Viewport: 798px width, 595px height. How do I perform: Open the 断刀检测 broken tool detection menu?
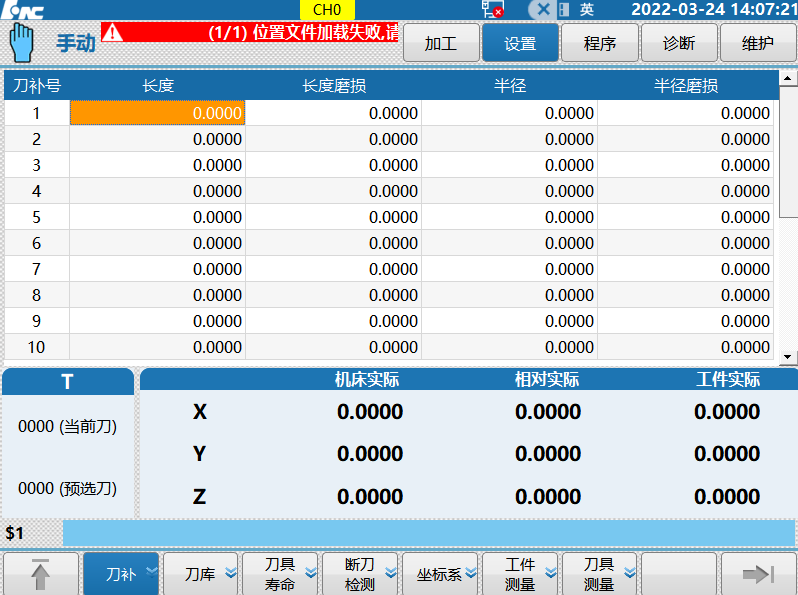tap(361, 574)
